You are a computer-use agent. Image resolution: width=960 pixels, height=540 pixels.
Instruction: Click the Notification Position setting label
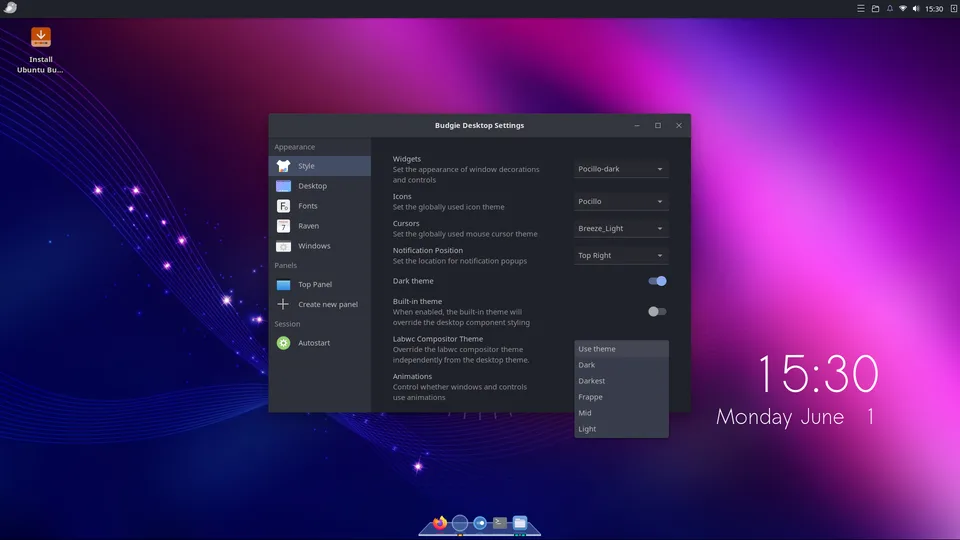427,250
